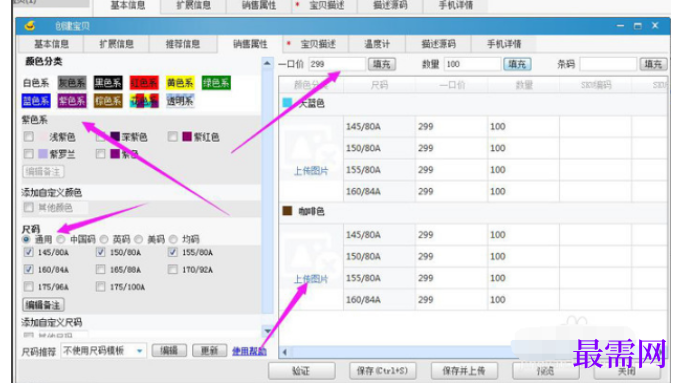Open the 不使用尺码模板 size template dropdown

click(103, 350)
